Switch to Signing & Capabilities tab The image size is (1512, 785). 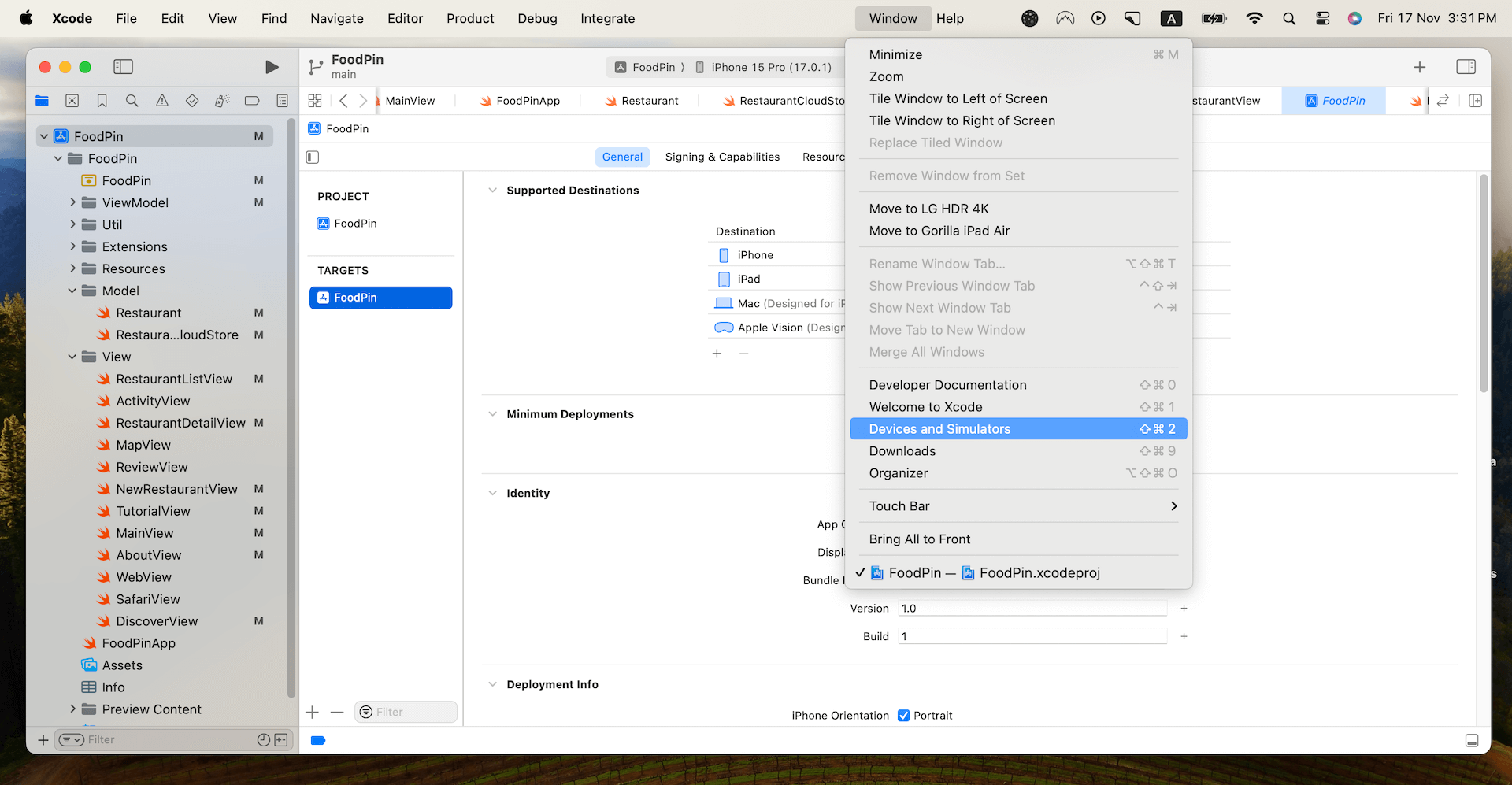[x=721, y=157]
